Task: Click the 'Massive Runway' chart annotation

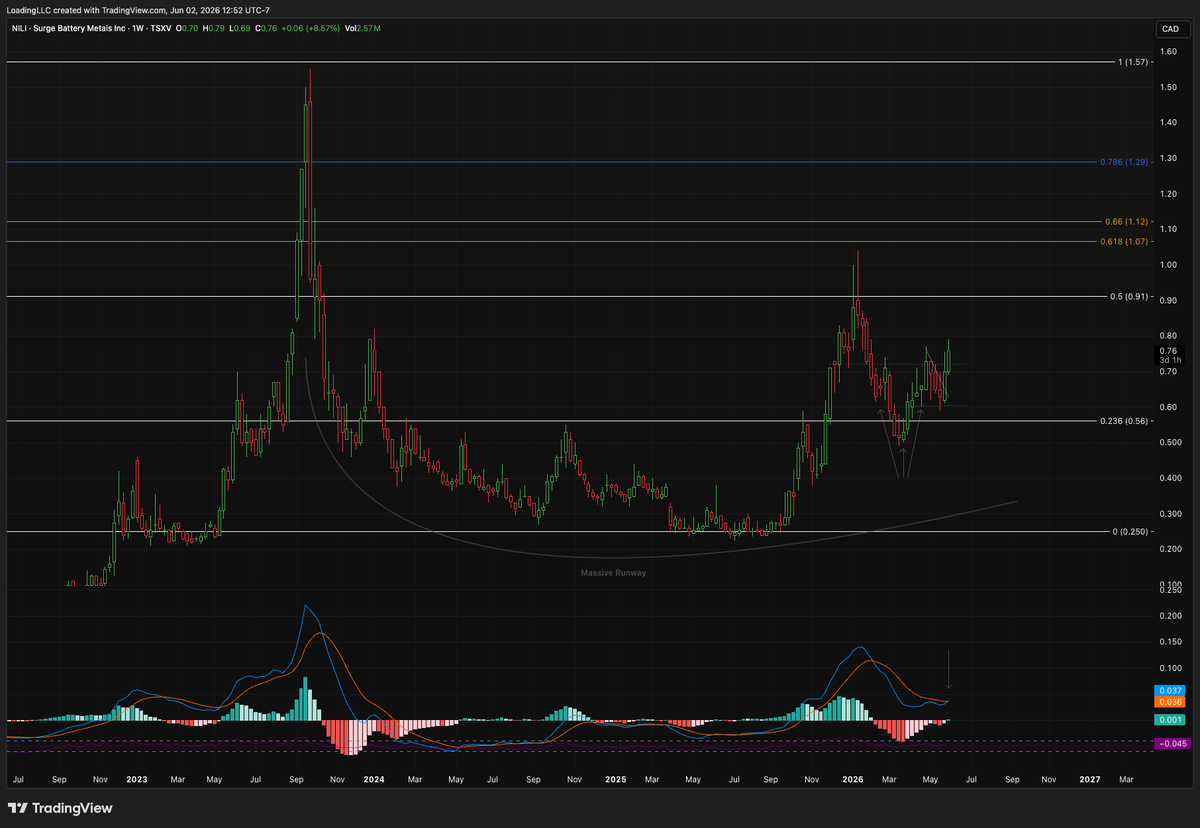Action: [614, 573]
